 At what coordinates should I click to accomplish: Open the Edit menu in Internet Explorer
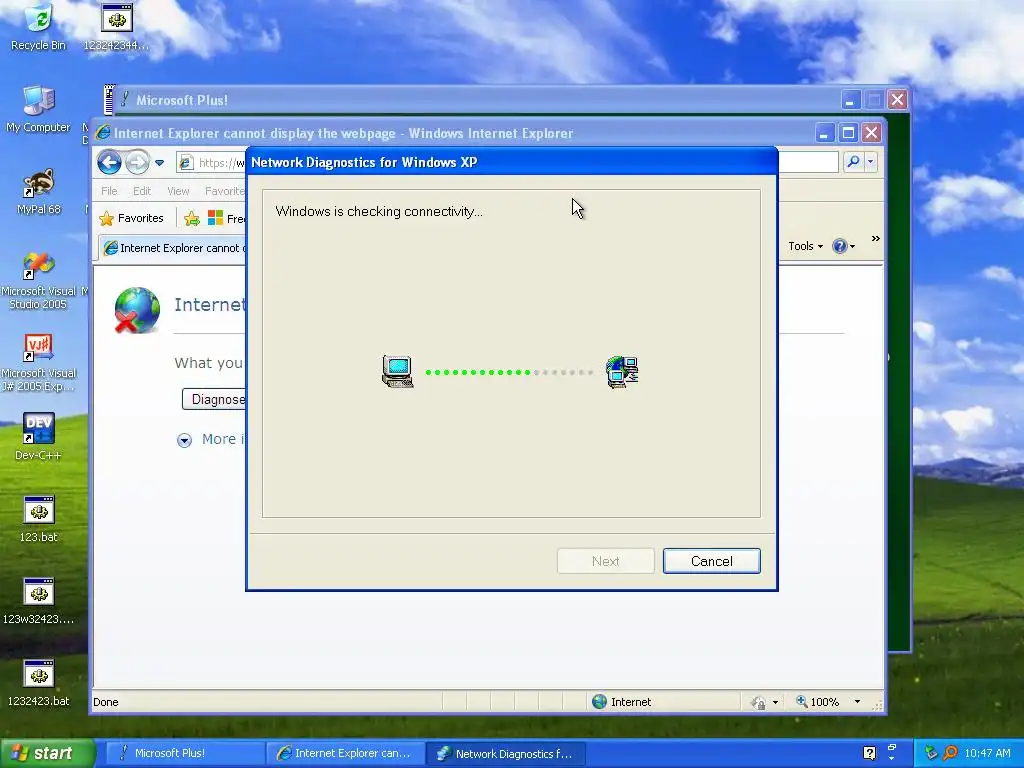[x=142, y=191]
